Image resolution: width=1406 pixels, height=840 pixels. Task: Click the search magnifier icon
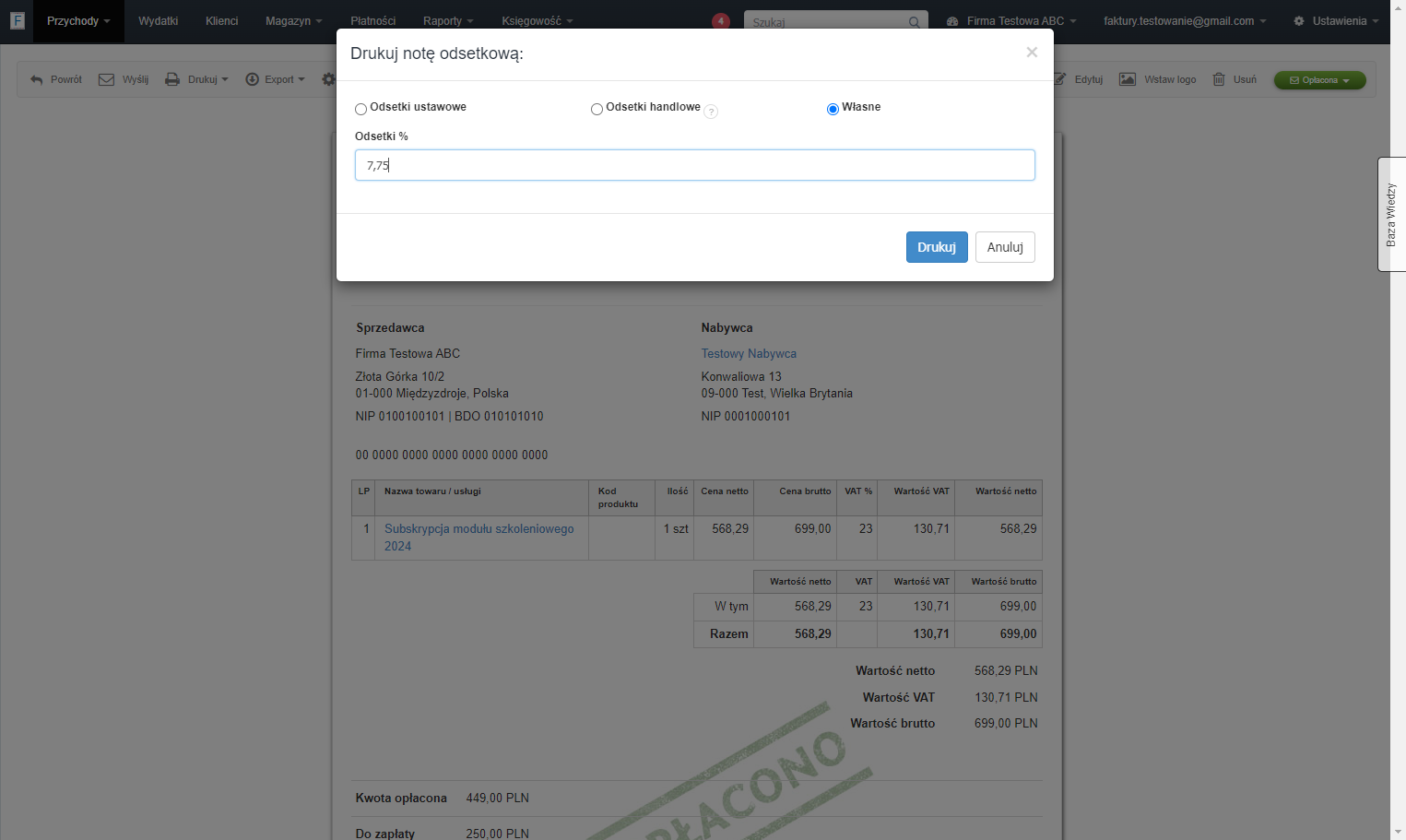914,22
